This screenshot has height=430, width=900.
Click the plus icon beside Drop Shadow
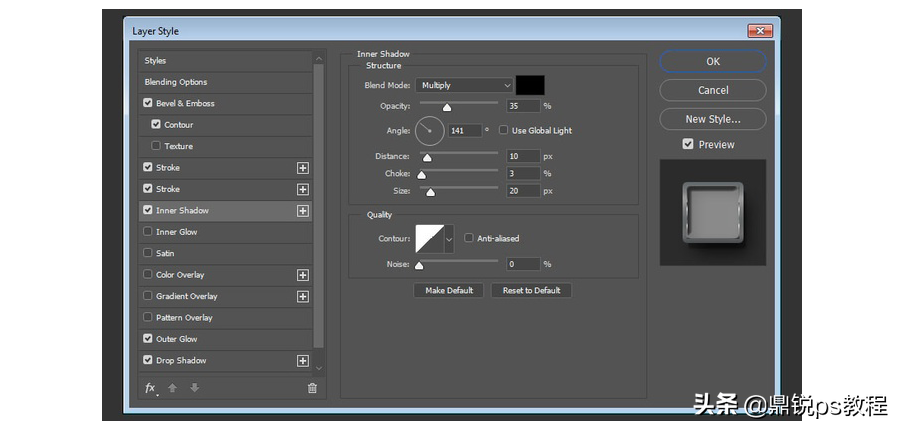(x=302, y=361)
